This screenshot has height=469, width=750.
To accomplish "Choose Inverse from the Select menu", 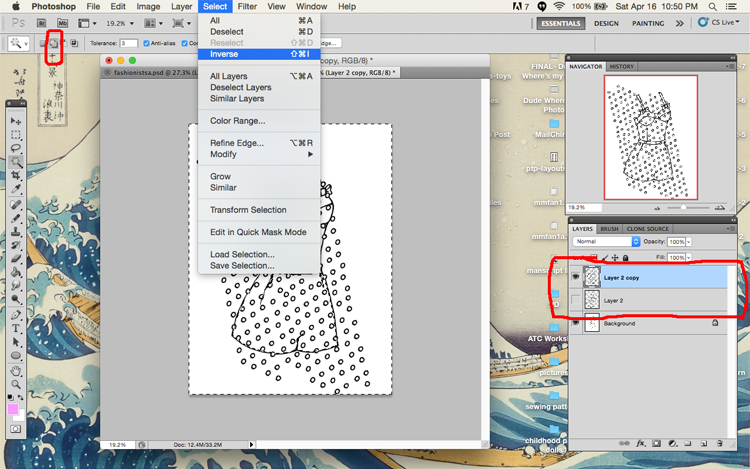I will point(259,54).
